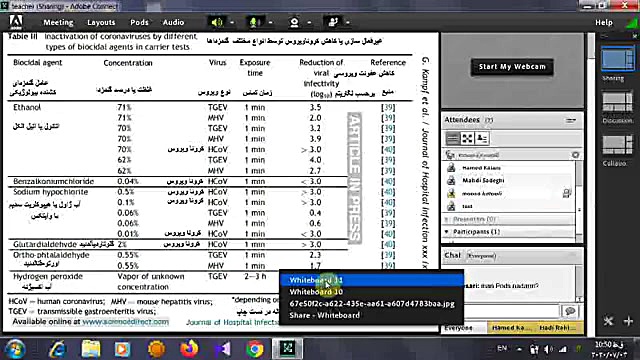Open the Meeting menu
The width and height of the screenshot is (640, 360).
click(58, 22)
